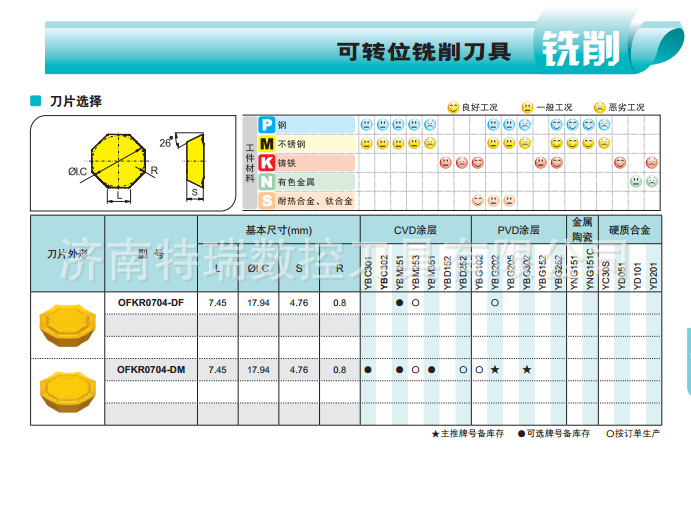Click the star under YBG302 in OFKR0704-DM row
The image size is (691, 505).
coord(527,370)
